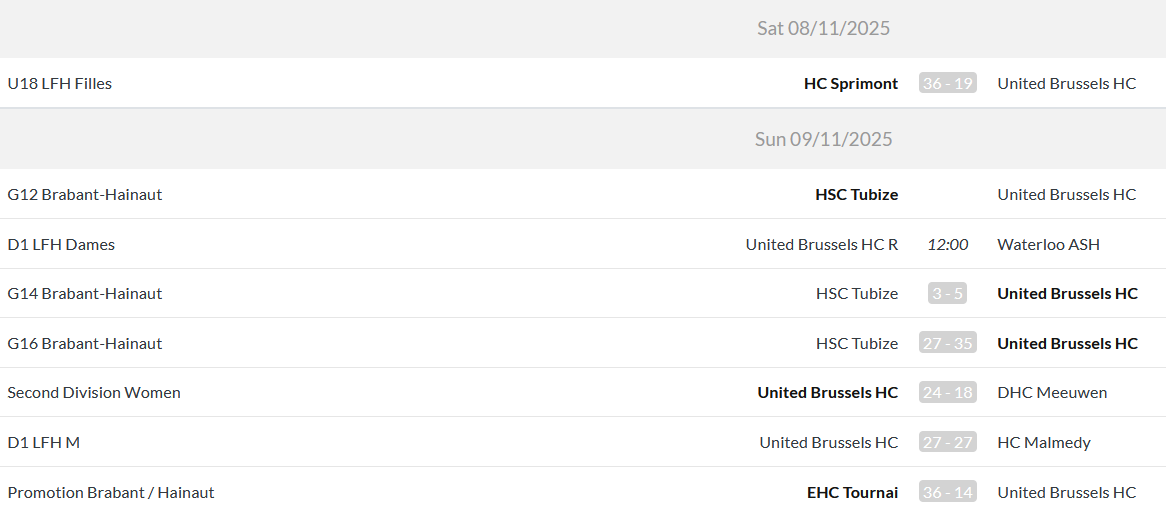Select the HC Malmedy team
Screen dimensions: 1166x511
(1044, 443)
